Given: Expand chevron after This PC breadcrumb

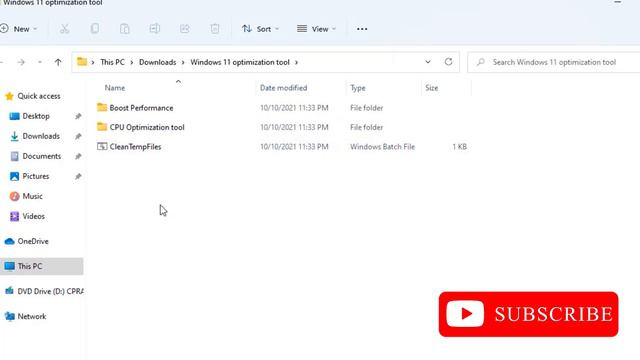Looking at the screenshot, I should pyautogui.click(x=132, y=62).
